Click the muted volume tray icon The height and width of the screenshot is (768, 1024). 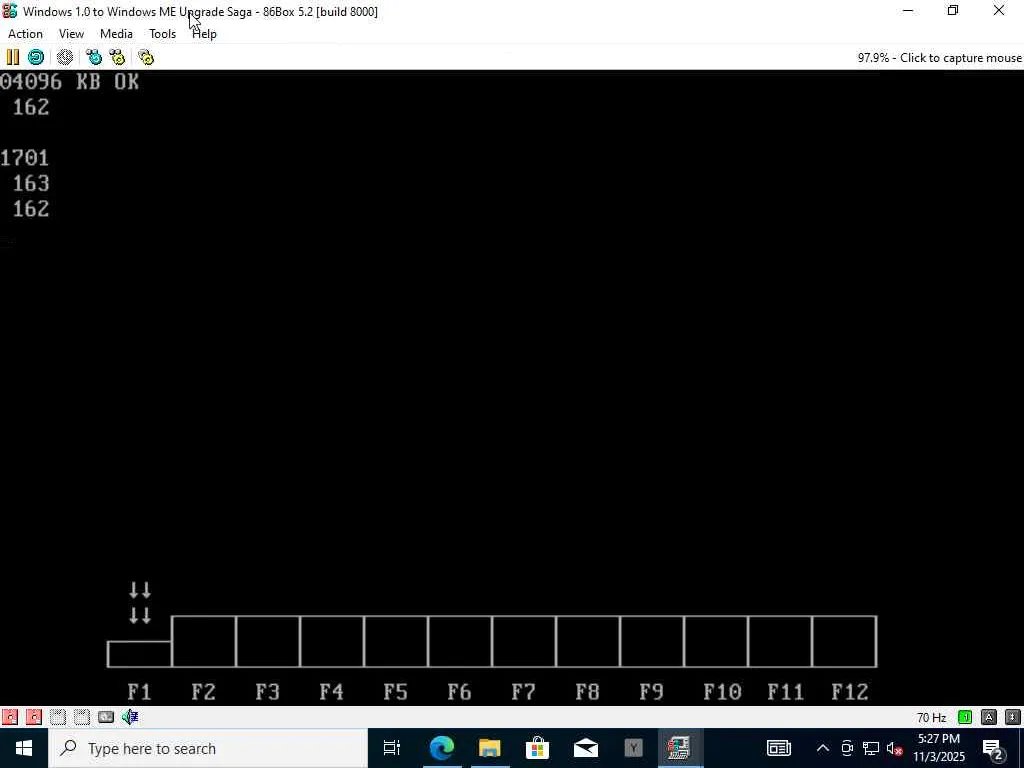(895, 748)
